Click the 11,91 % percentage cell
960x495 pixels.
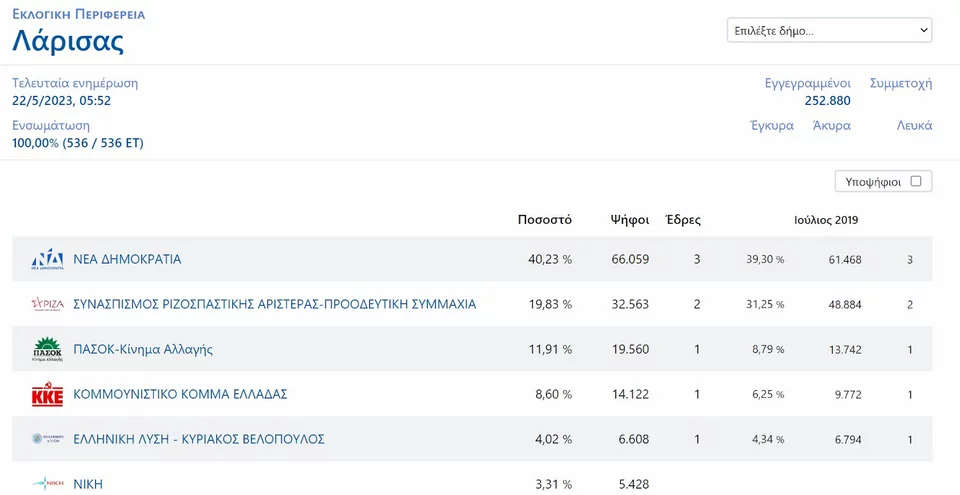pyautogui.click(x=550, y=350)
